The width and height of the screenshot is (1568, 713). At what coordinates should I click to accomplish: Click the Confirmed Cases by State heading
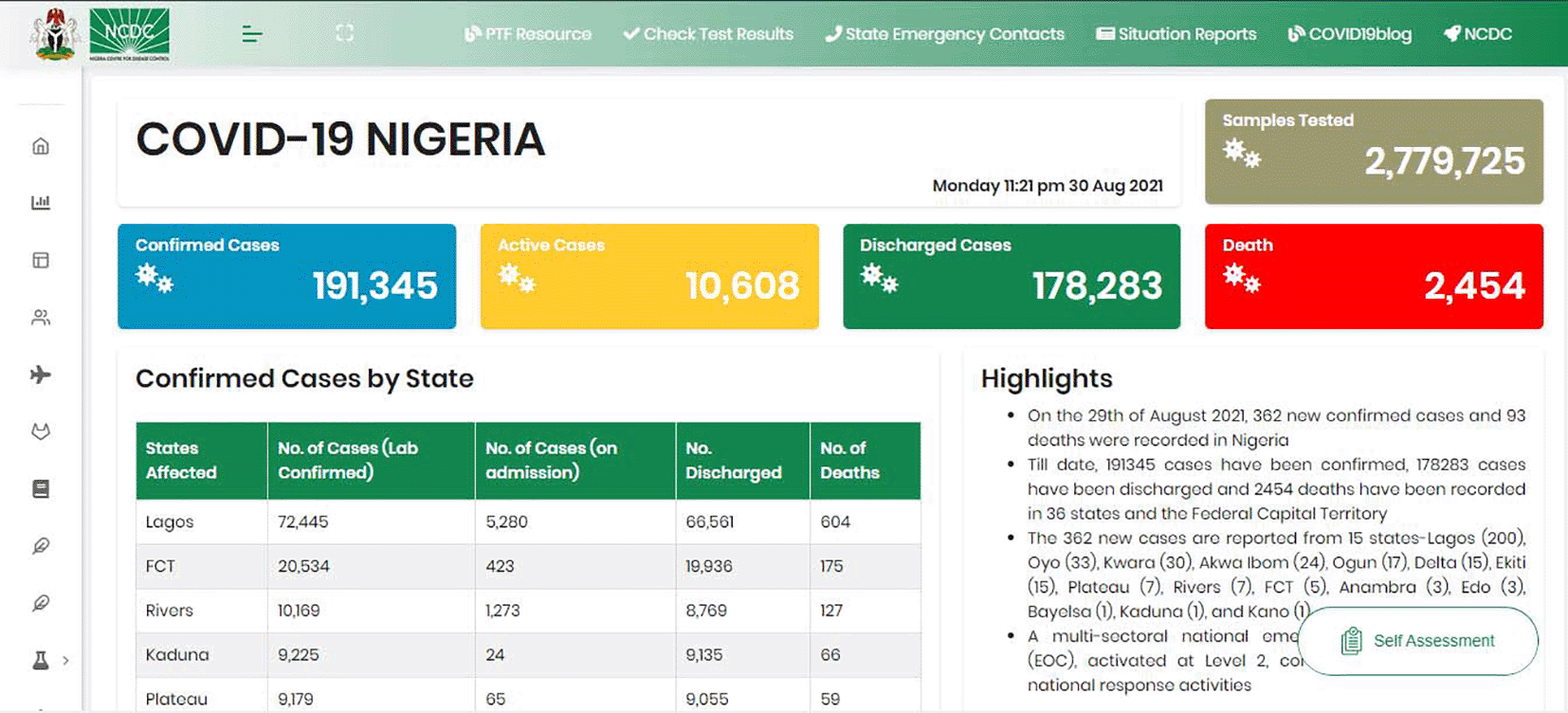click(304, 379)
